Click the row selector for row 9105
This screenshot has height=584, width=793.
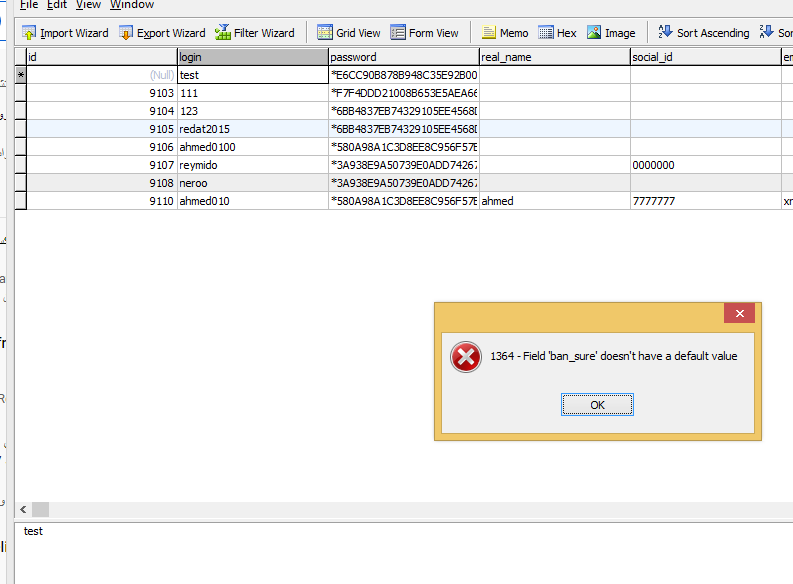click(20, 129)
